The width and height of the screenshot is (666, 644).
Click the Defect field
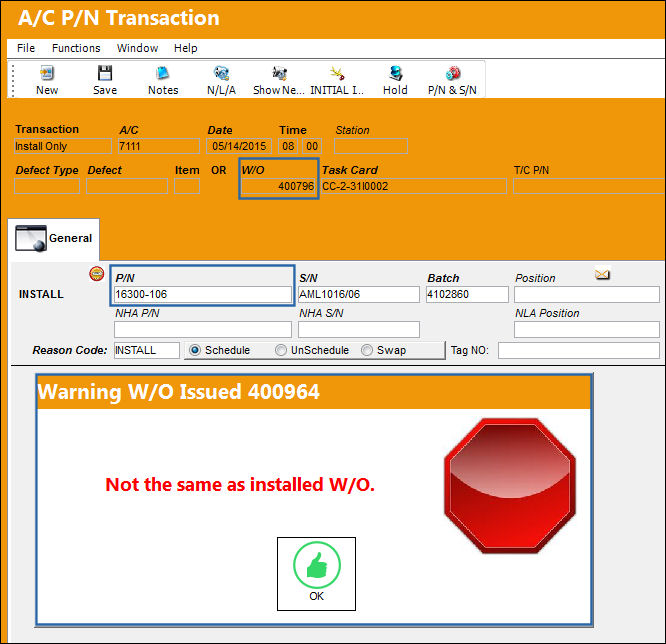[x=127, y=186]
